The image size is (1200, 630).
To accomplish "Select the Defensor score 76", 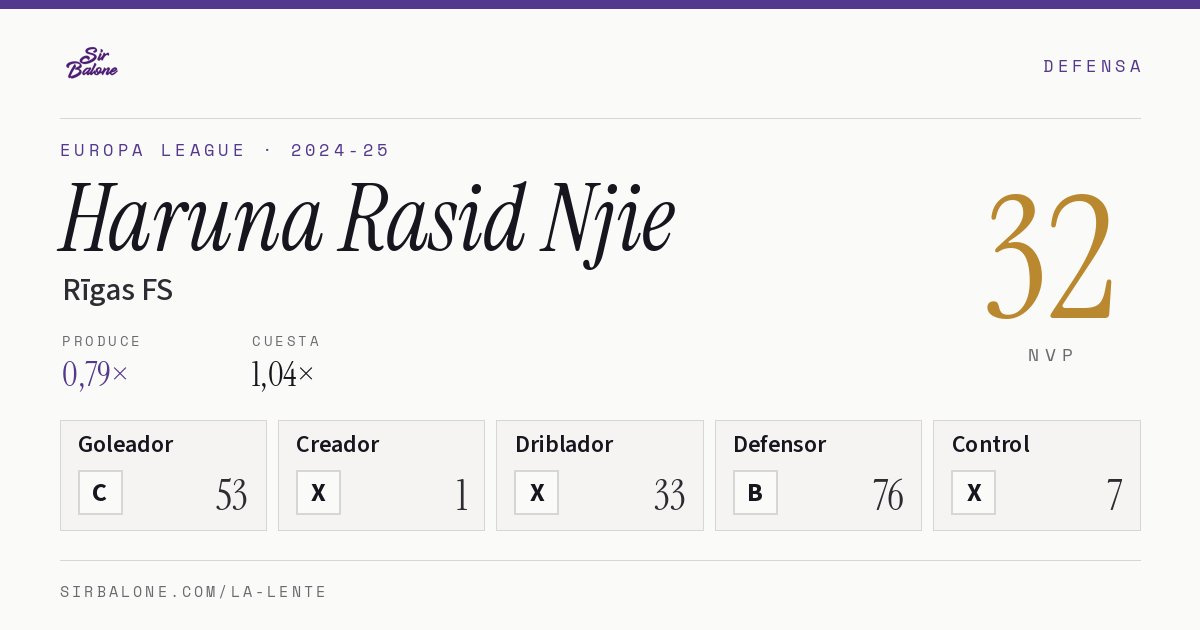I will pyautogui.click(x=888, y=494).
